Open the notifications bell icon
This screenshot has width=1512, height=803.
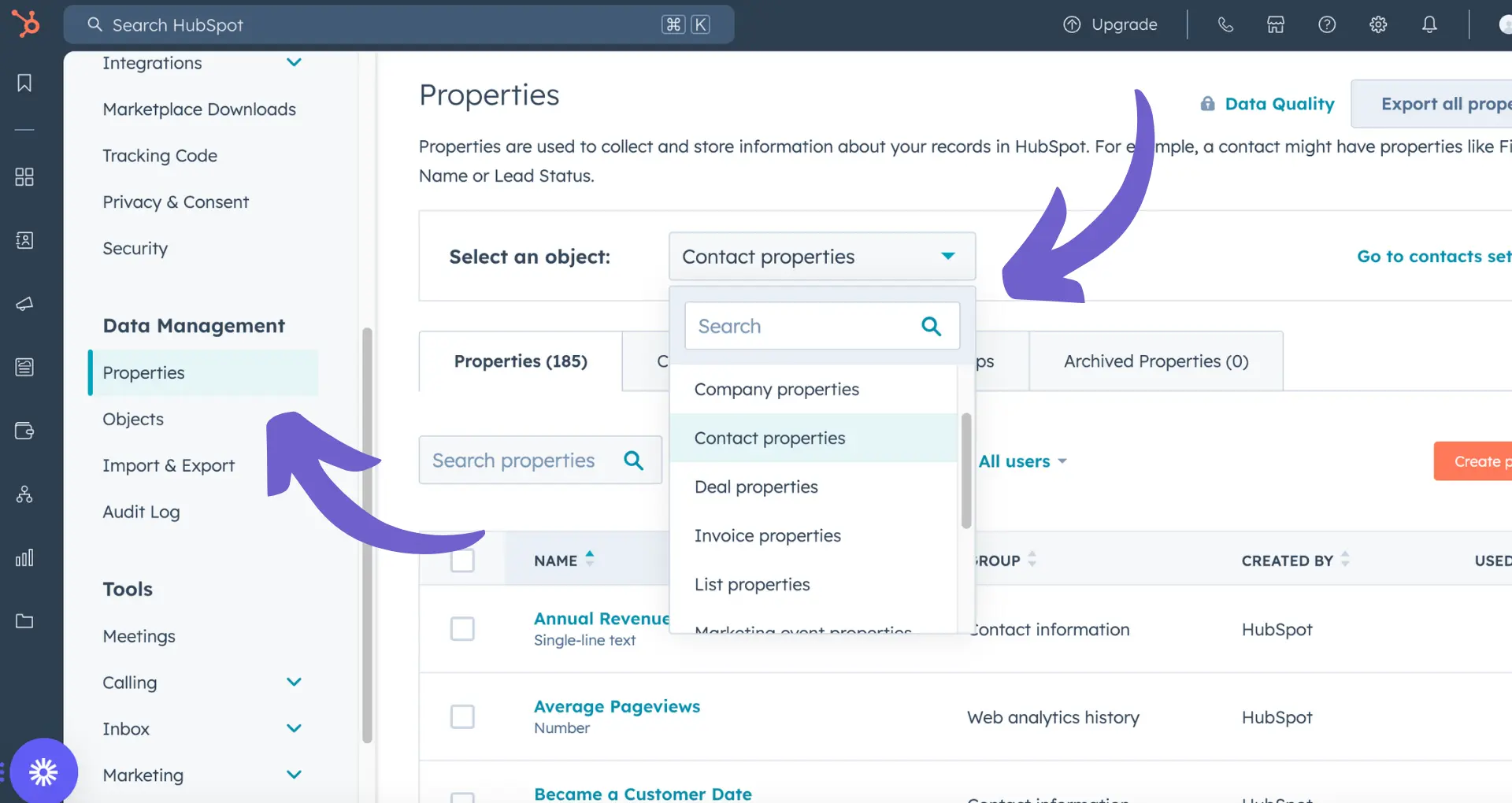(1429, 24)
